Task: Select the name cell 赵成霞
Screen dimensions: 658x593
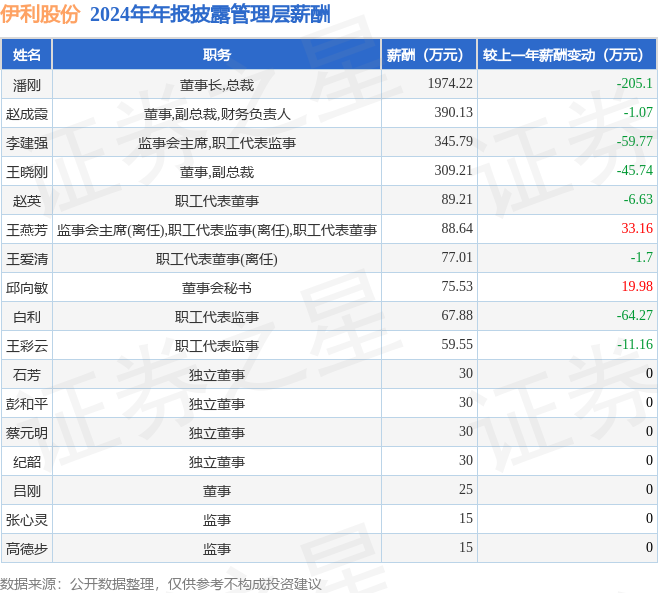Action: pos(27,114)
